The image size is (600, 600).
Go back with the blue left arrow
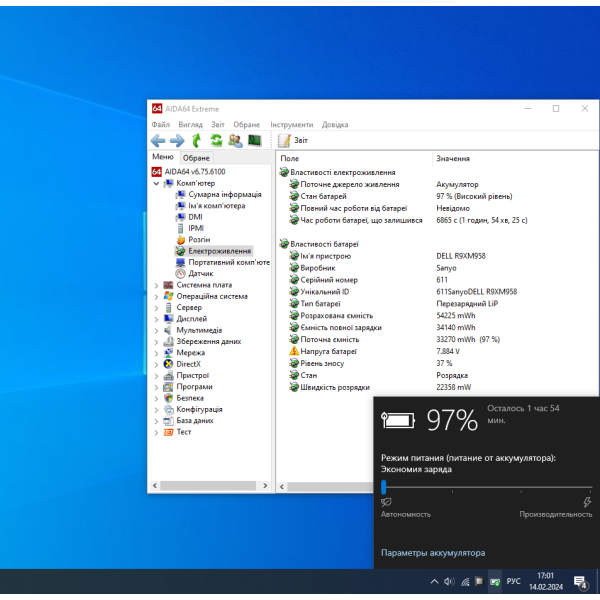158,141
